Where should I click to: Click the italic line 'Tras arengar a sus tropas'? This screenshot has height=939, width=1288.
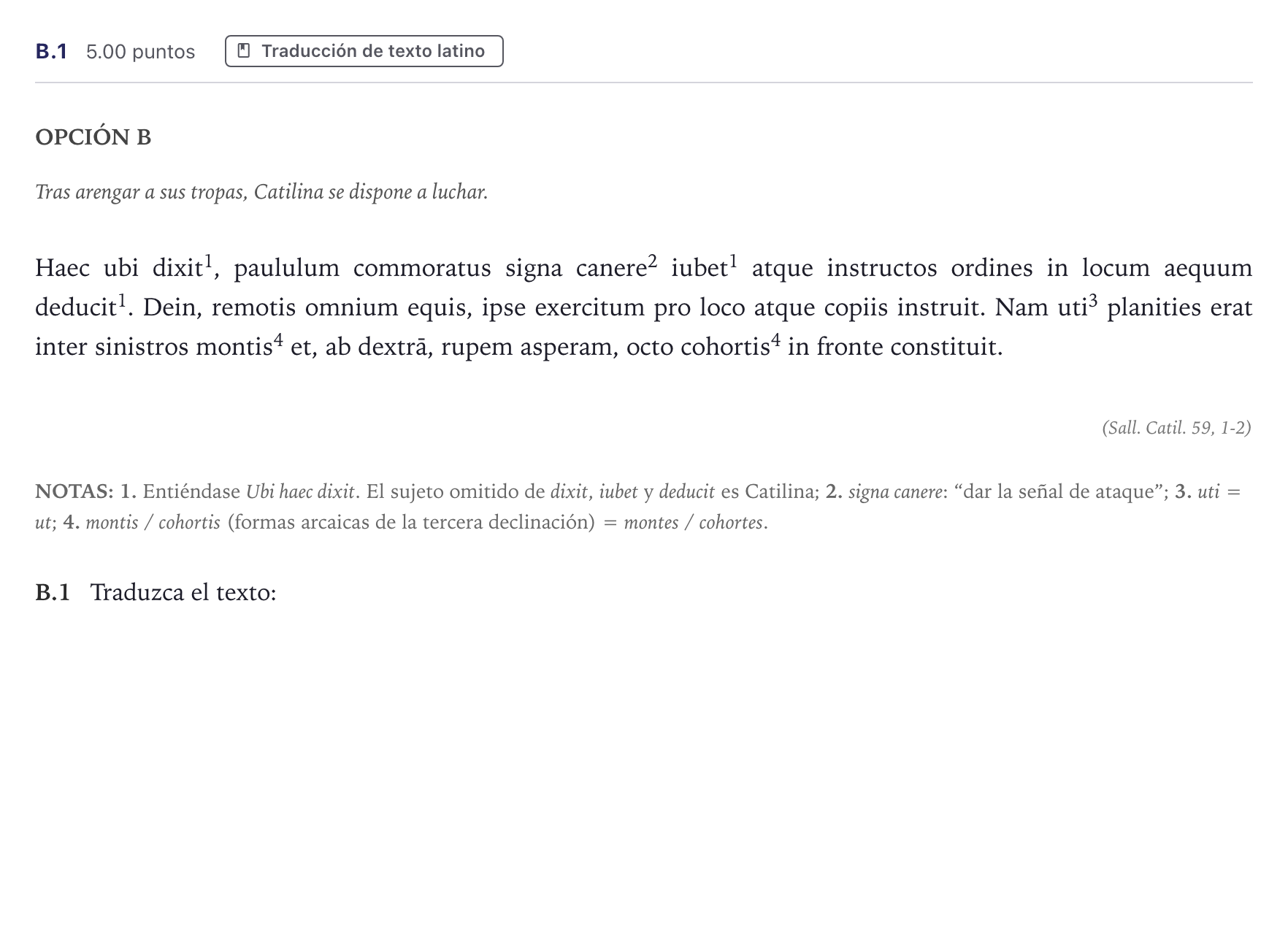(261, 192)
